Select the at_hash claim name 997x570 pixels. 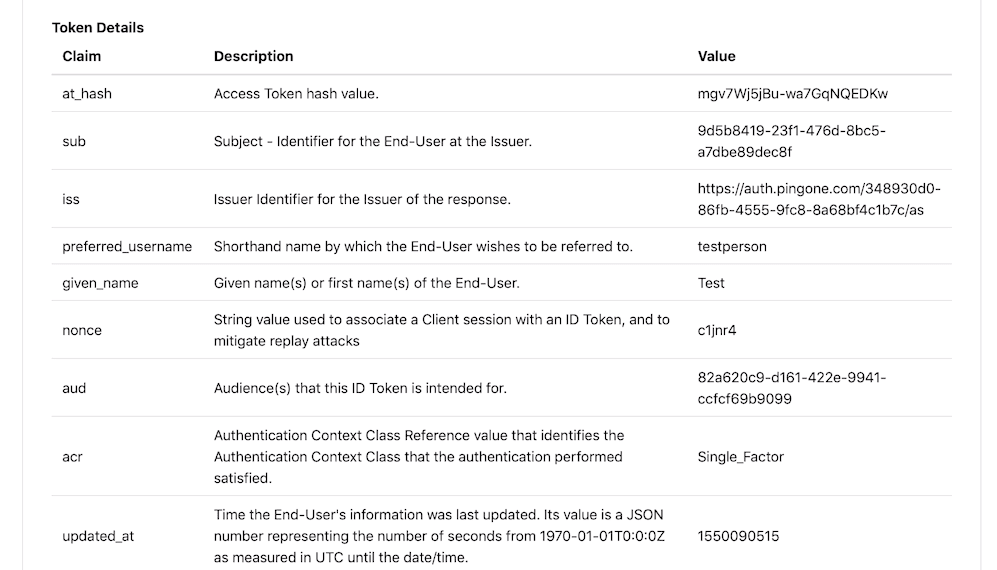pyautogui.click(x=87, y=94)
